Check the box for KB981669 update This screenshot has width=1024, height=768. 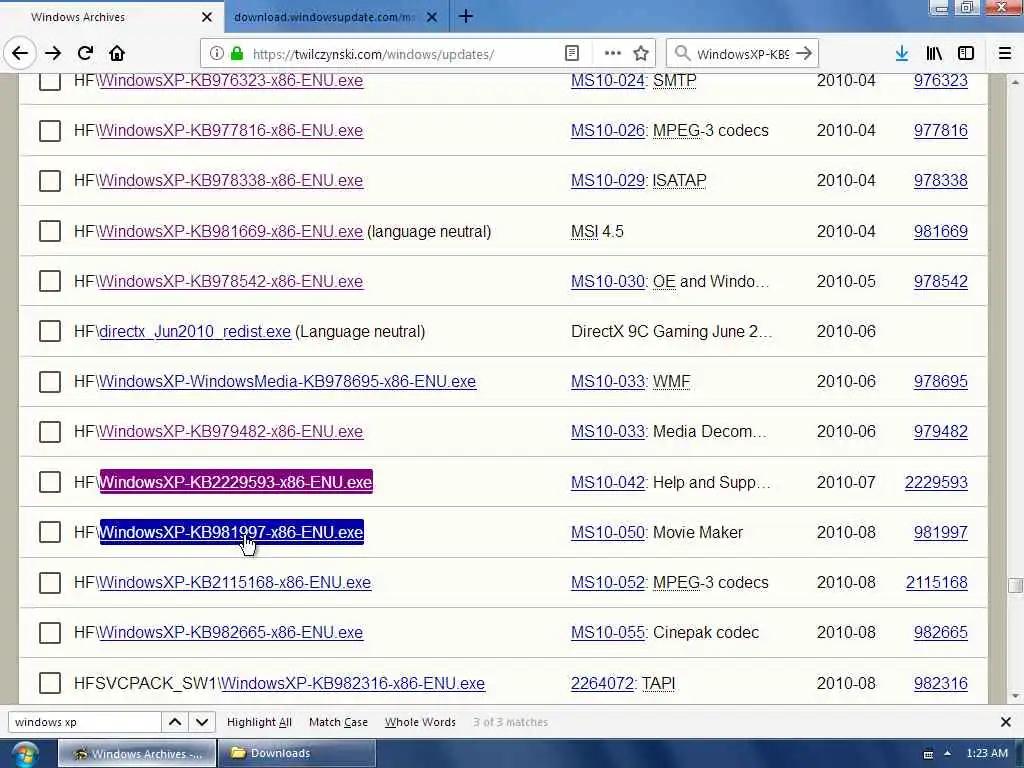[x=50, y=231]
